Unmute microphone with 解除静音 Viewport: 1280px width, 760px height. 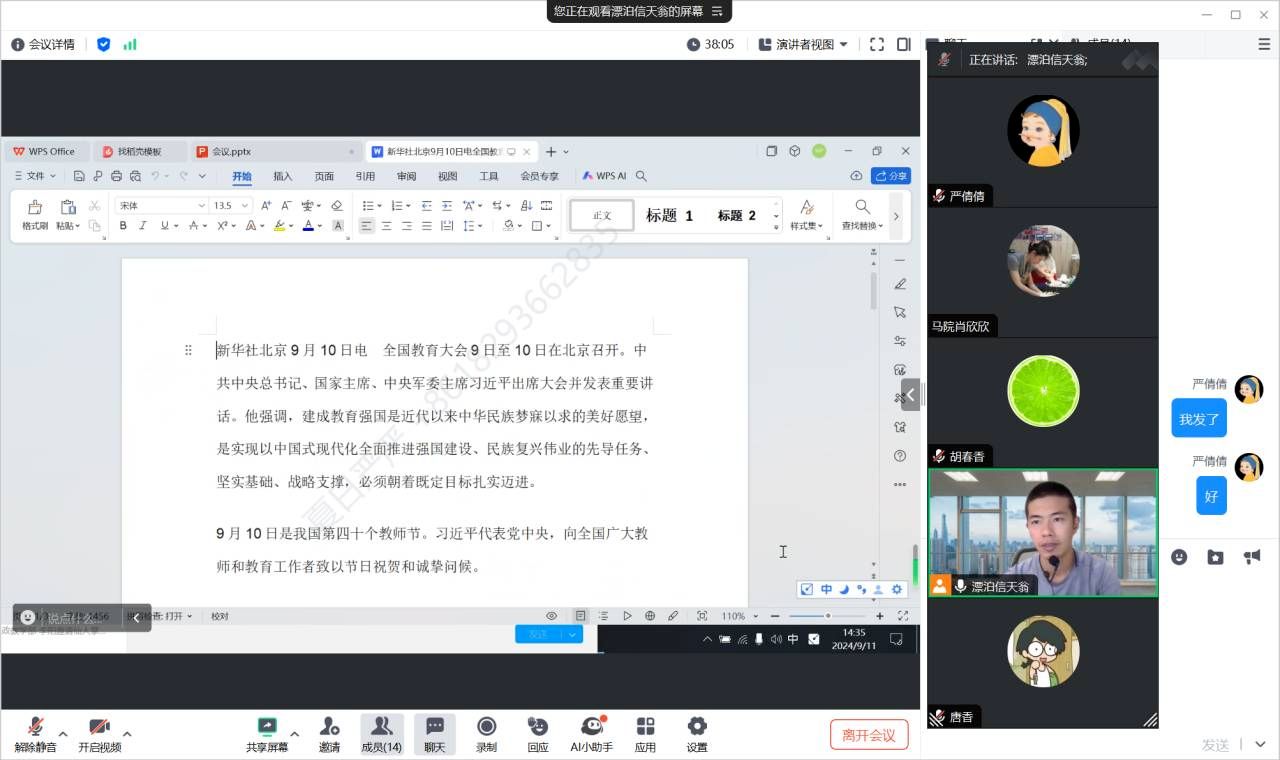36,727
